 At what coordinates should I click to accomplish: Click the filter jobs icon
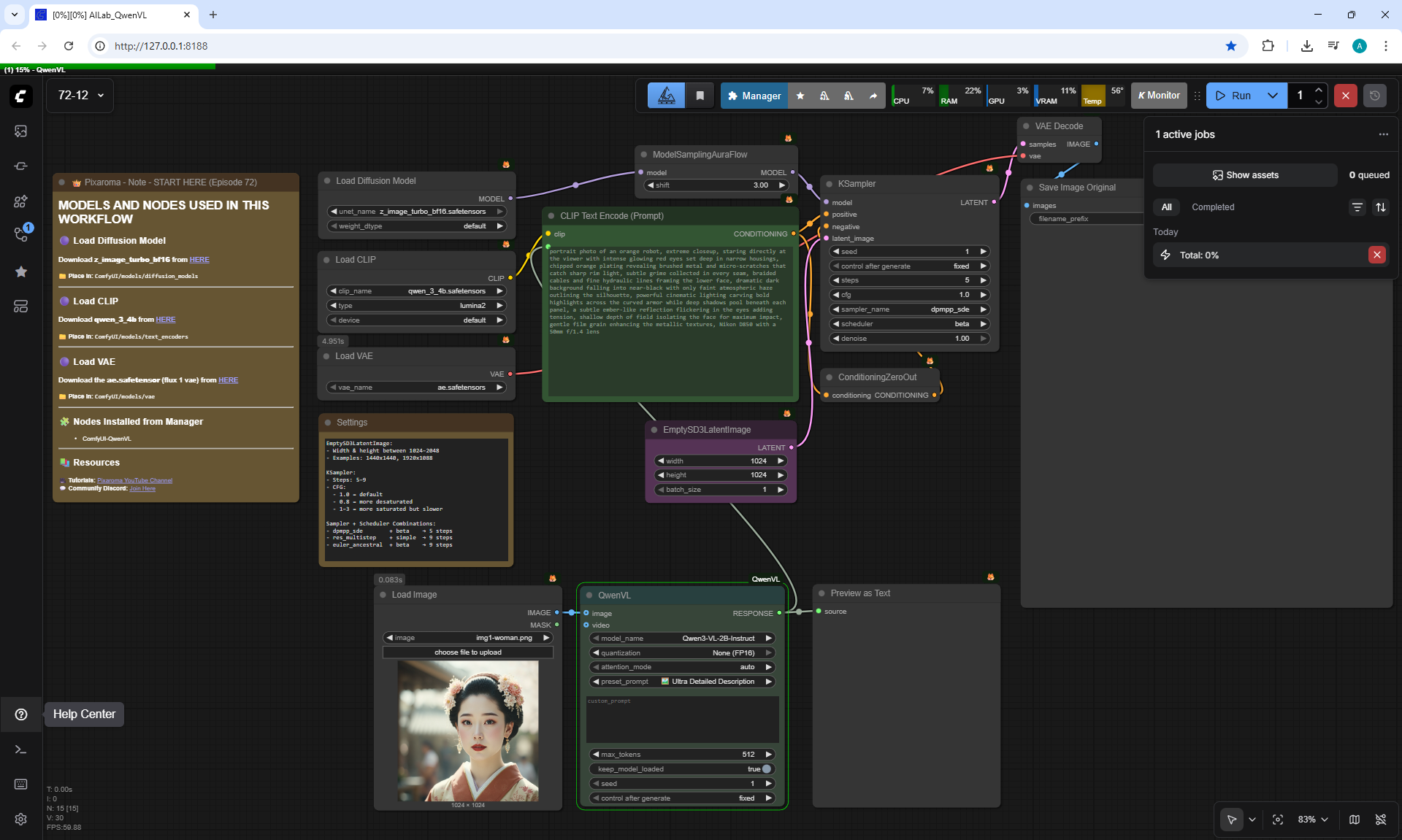1357,207
